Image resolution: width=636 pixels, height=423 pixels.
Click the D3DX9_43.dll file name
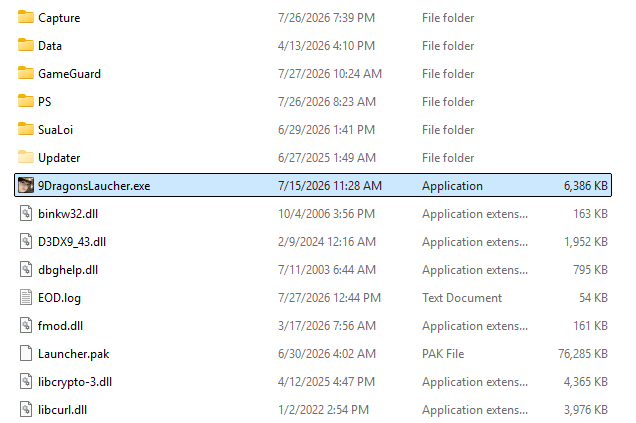(x=72, y=242)
